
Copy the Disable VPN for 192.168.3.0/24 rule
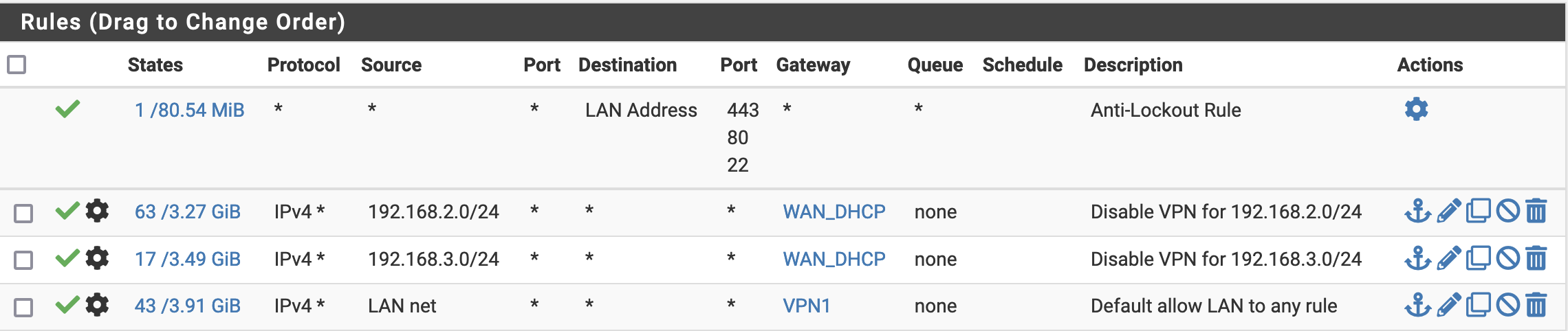[x=1478, y=258]
